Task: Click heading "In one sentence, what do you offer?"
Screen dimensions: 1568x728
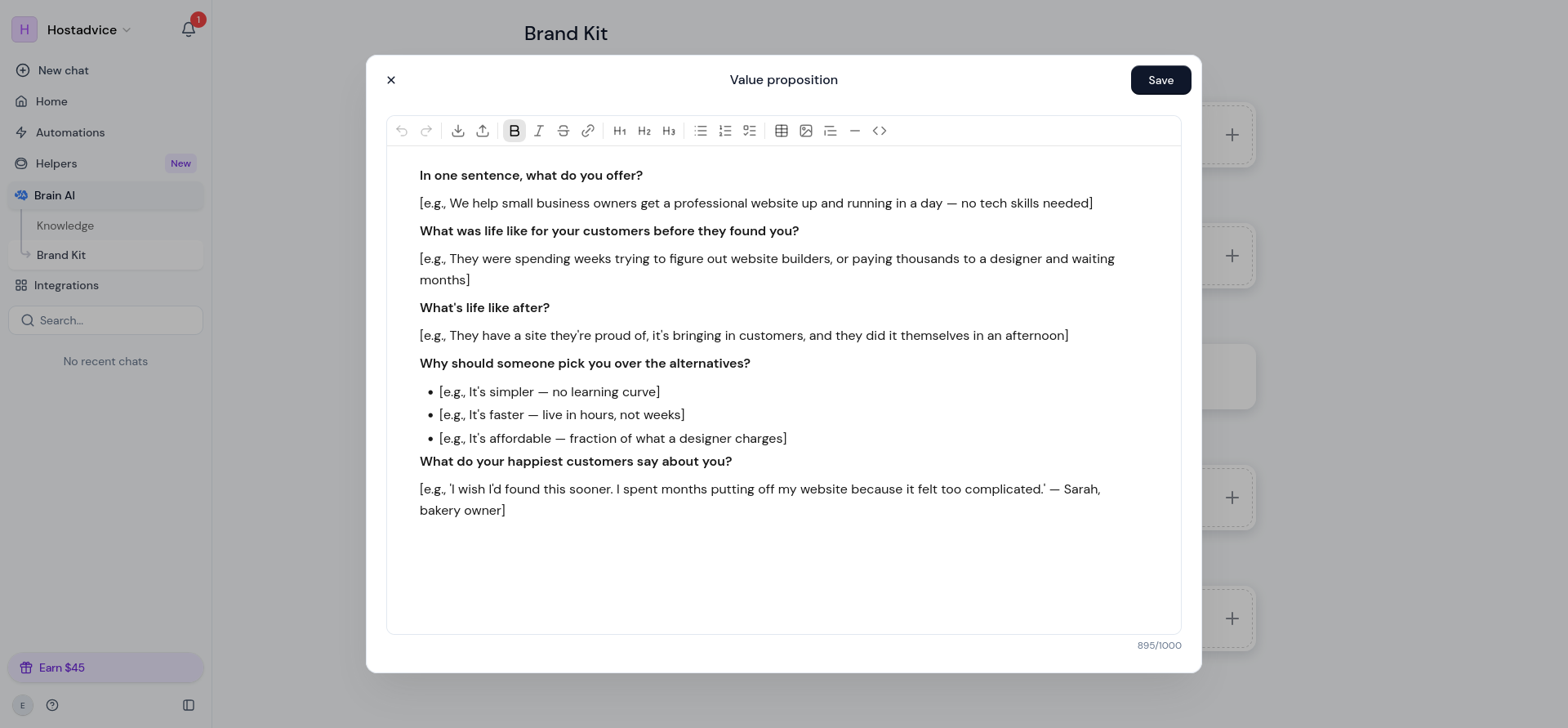Action: pyautogui.click(x=531, y=176)
